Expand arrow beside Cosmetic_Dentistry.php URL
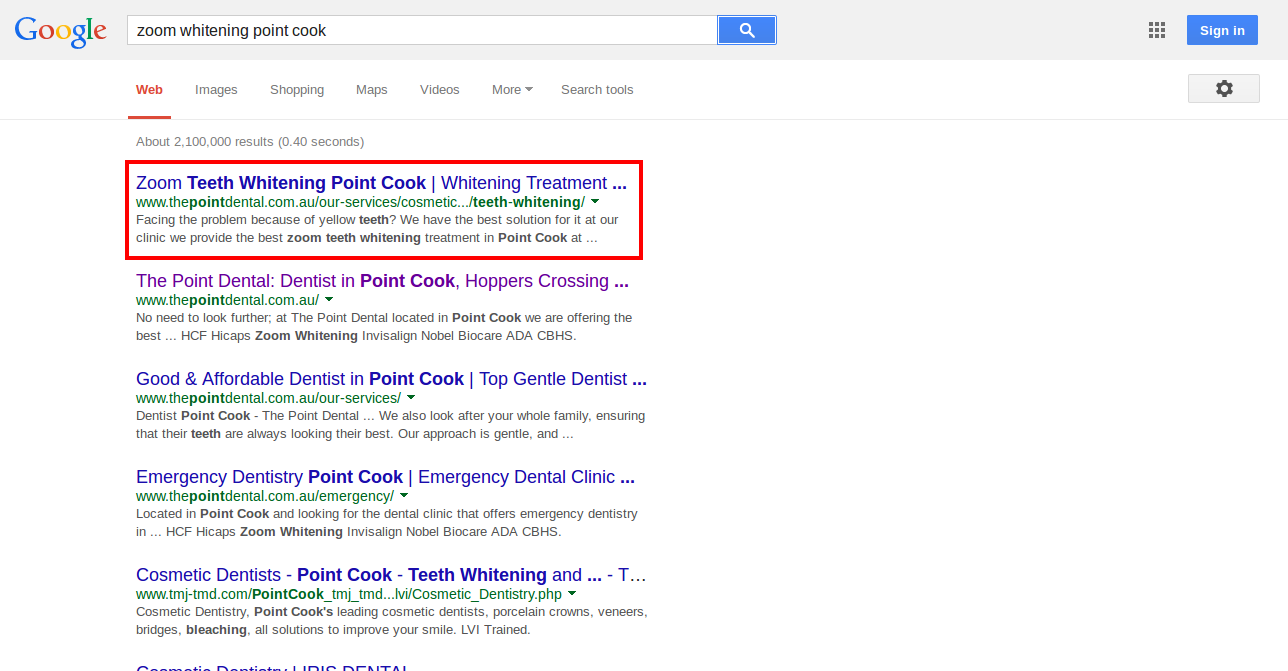1288x671 pixels. pyautogui.click(x=572, y=594)
